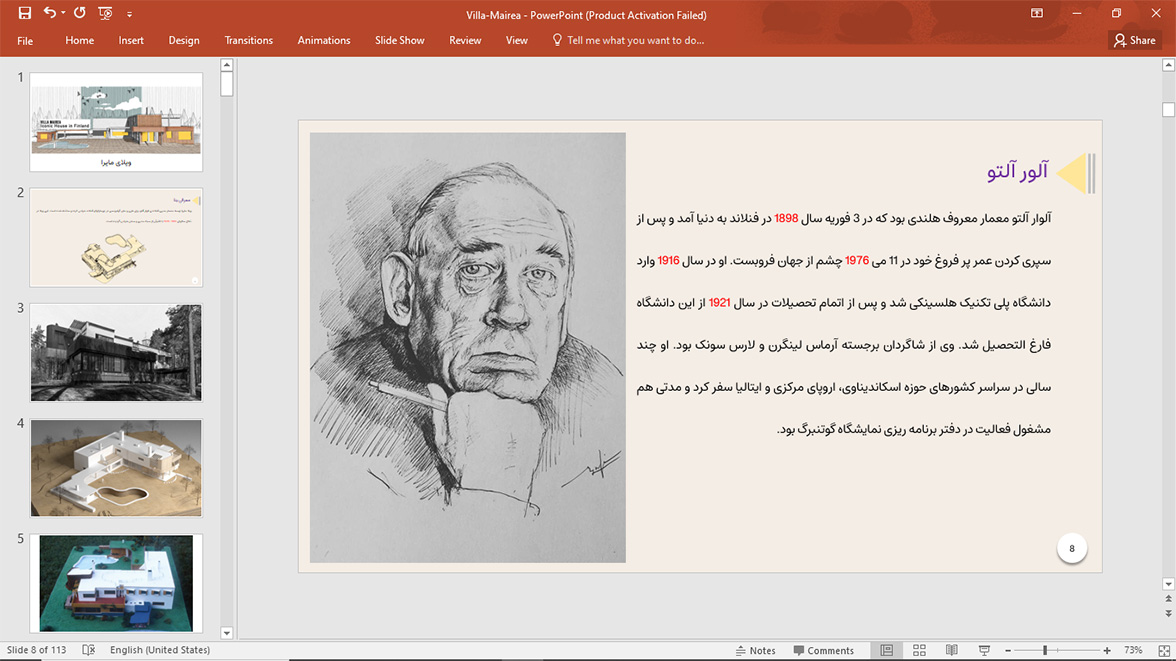
Task: Click the slide area scroll-down arrow
Action: (1168, 584)
